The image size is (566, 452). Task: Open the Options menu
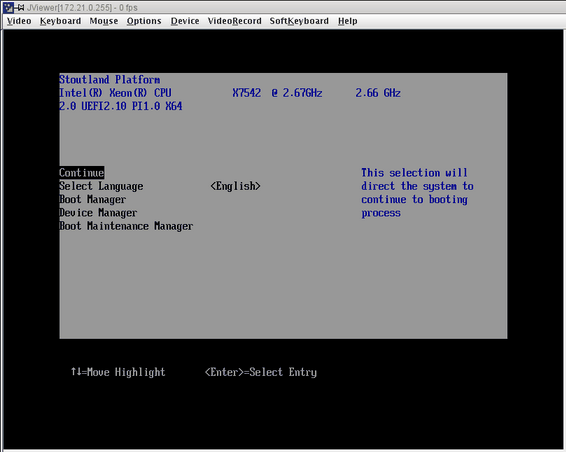coord(144,21)
